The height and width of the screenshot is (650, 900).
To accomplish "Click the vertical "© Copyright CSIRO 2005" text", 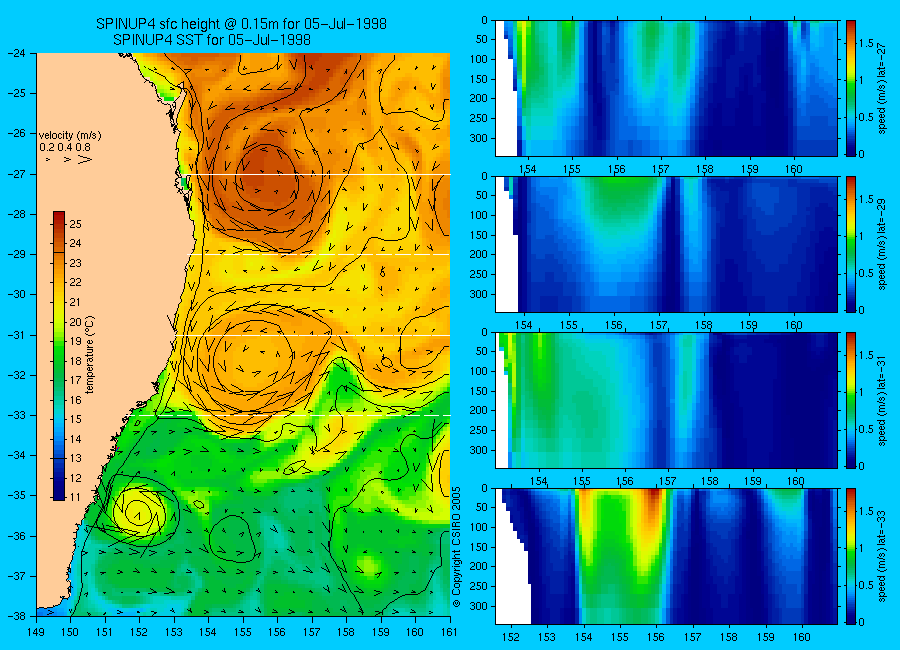I will pos(457,547).
